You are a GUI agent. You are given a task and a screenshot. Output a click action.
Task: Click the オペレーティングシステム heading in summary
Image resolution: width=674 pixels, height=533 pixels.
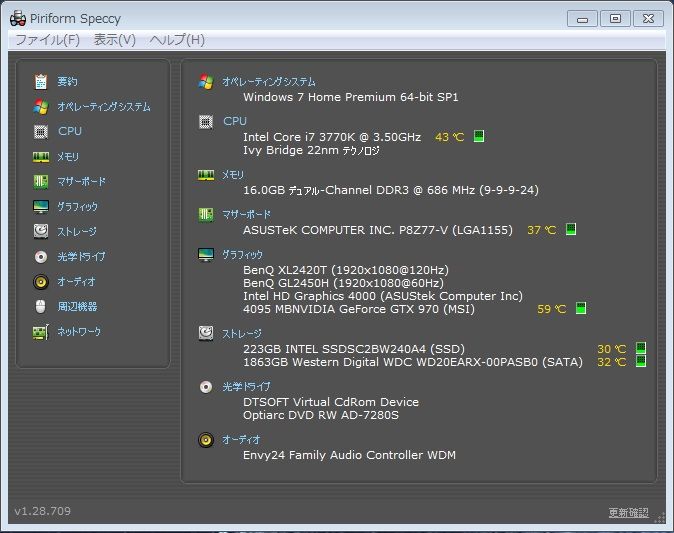[269, 82]
